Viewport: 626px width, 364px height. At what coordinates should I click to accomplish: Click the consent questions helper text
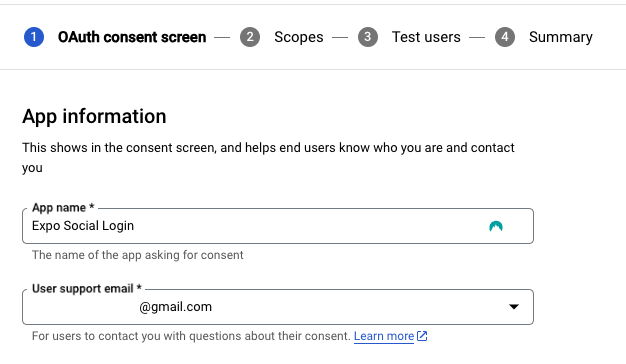(191, 336)
